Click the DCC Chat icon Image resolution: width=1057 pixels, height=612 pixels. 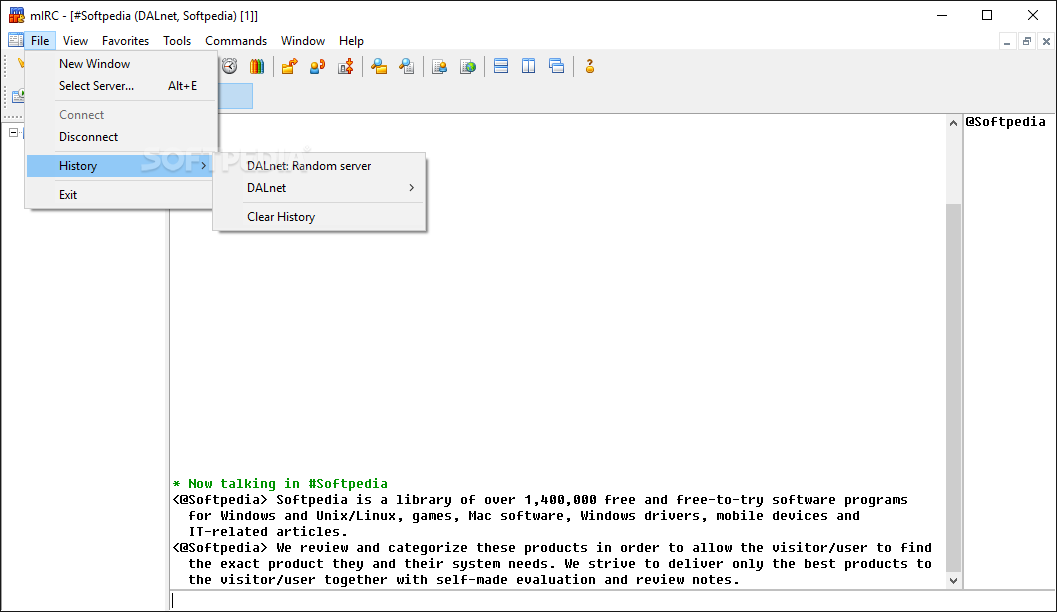[318, 66]
